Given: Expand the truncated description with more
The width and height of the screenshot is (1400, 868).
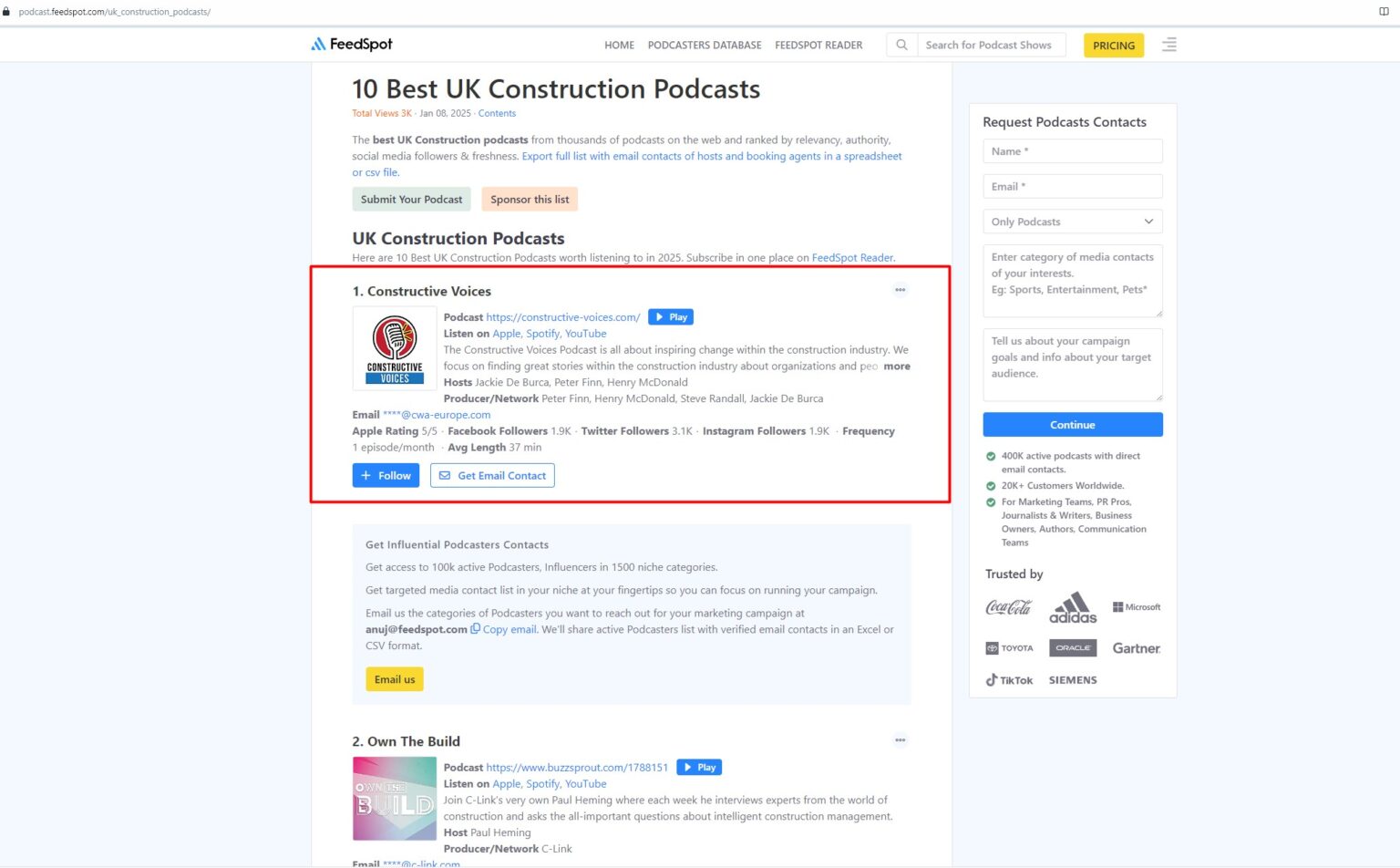Looking at the screenshot, I should pos(896,367).
